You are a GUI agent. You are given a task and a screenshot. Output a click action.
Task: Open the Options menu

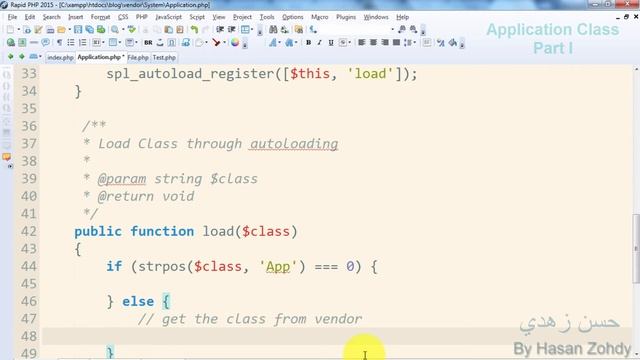pos(293,17)
